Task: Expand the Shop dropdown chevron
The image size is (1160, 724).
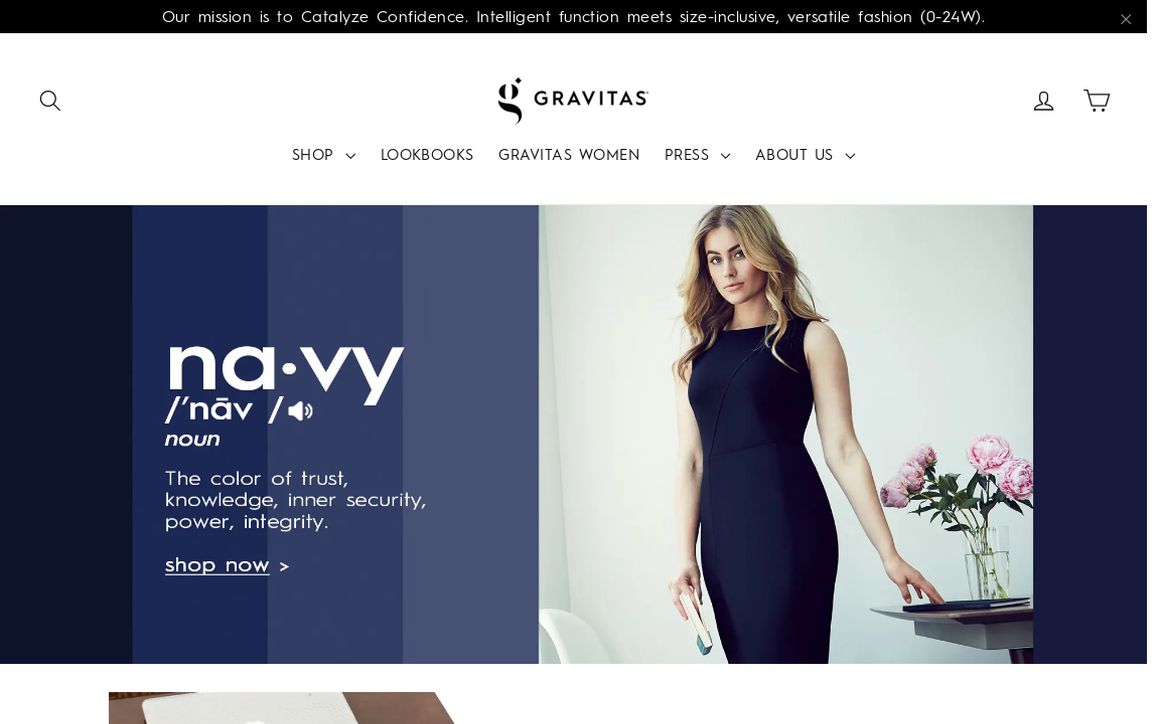Action: [351, 156]
